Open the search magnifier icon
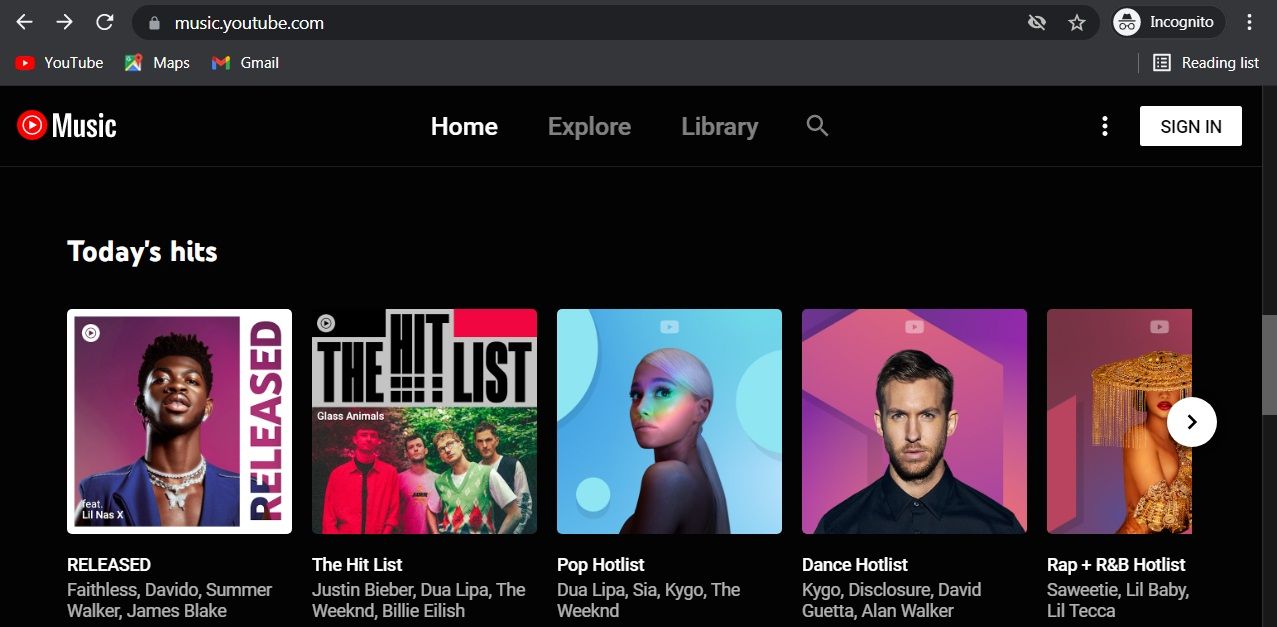The image size is (1277, 627). click(817, 126)
